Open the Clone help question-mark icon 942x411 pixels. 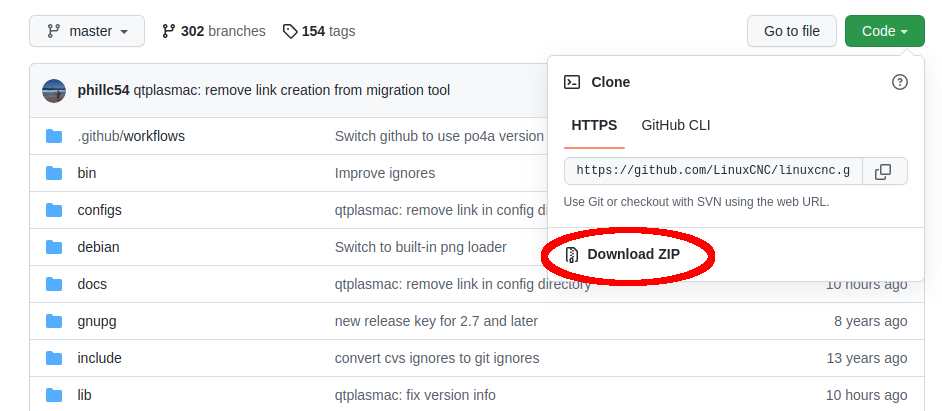899,82
